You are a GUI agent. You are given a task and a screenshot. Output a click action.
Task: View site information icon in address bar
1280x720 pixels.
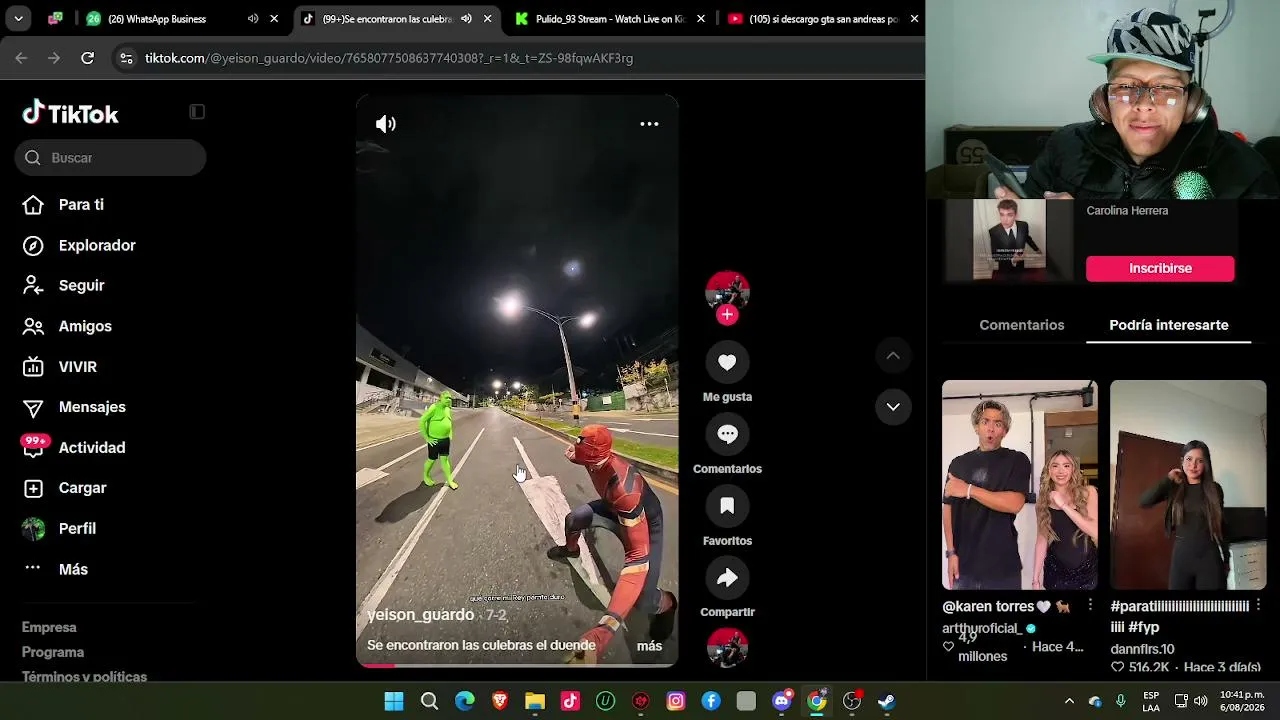click(x=126, y=58)
